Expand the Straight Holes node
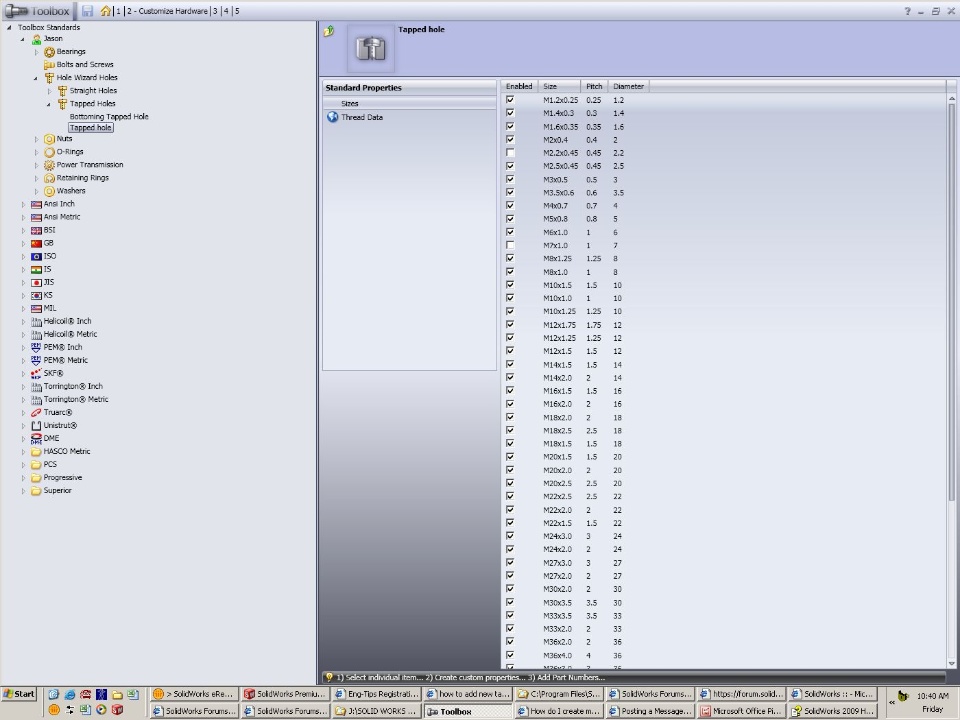The height and width of the screenshot is (720, 960). pos(50,91)
